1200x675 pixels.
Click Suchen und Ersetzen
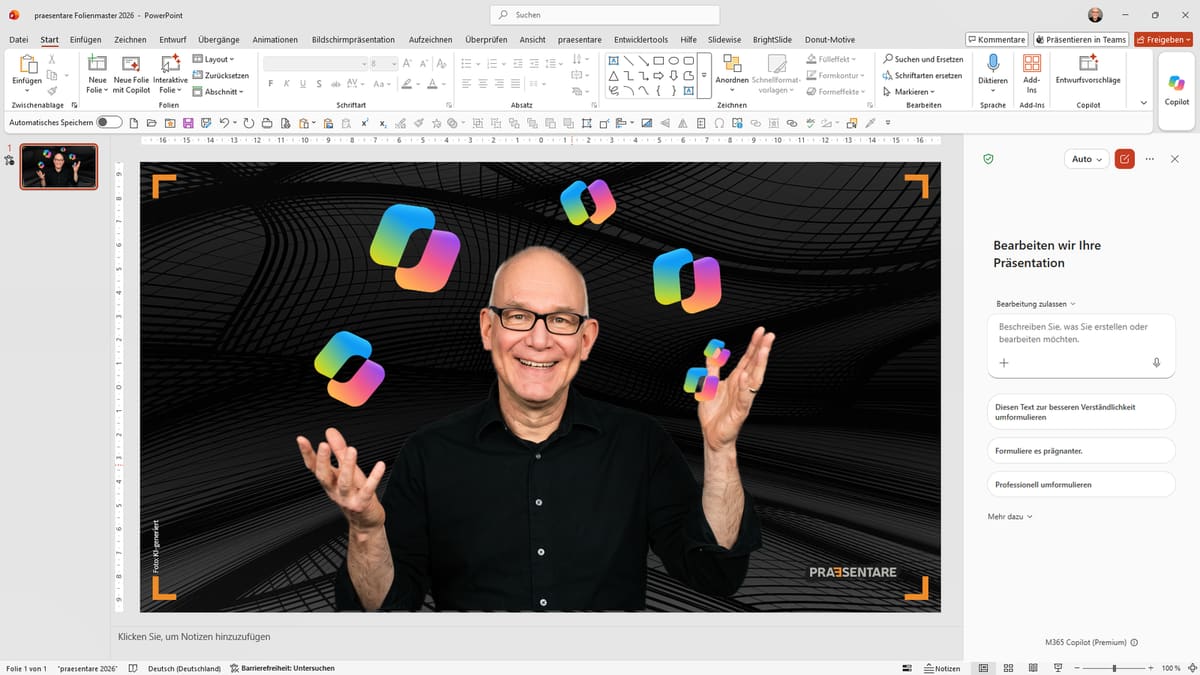922,59
